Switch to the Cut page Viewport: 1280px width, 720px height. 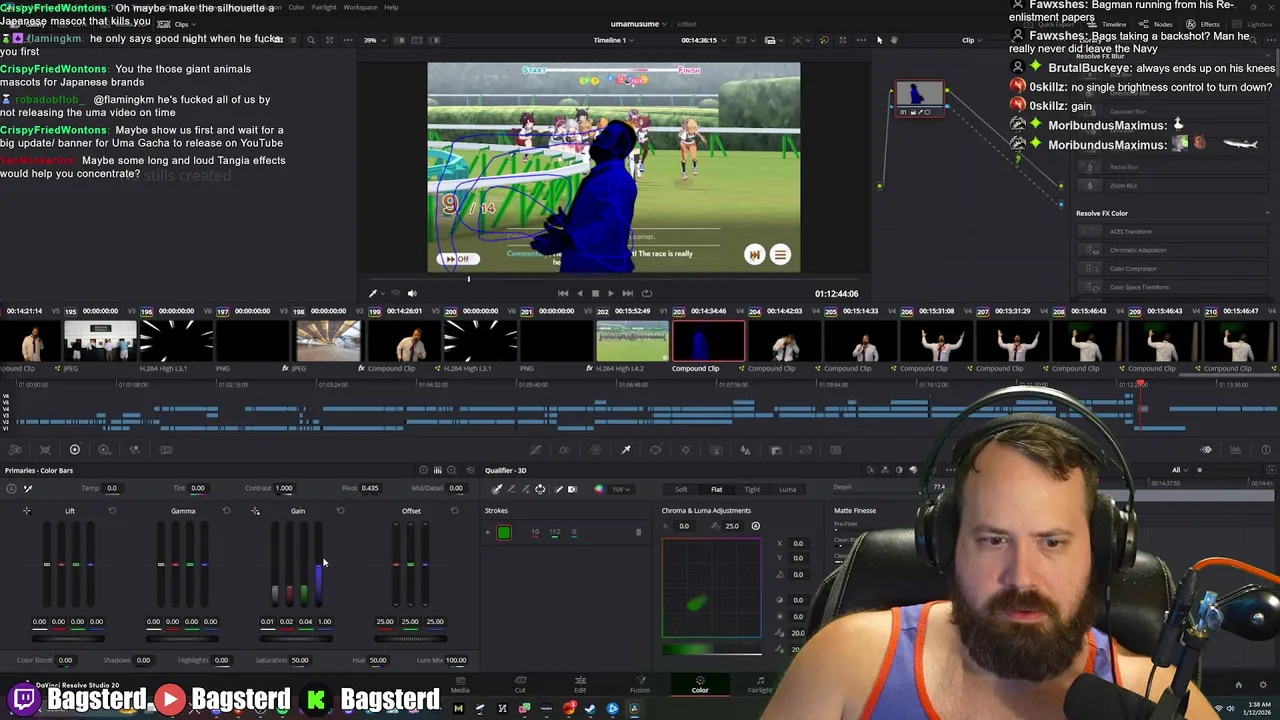click(x=520, y=684)
